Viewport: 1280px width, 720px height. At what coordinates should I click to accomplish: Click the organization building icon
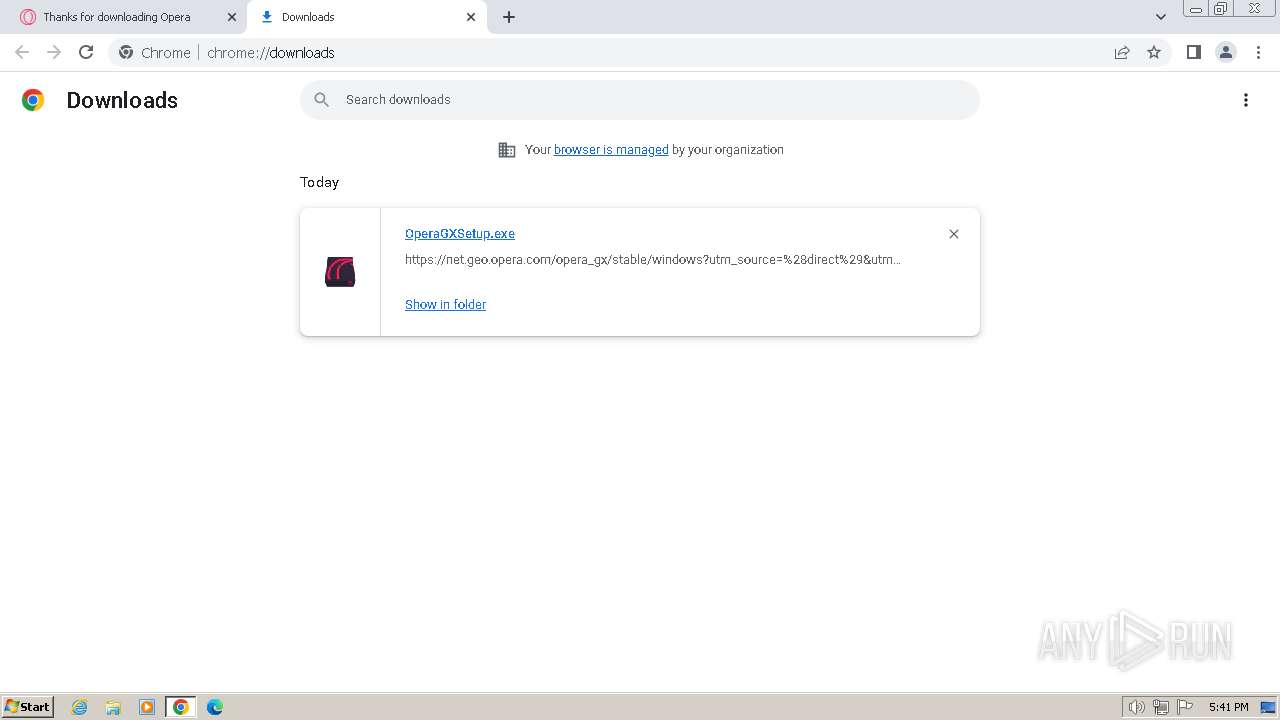507,150
